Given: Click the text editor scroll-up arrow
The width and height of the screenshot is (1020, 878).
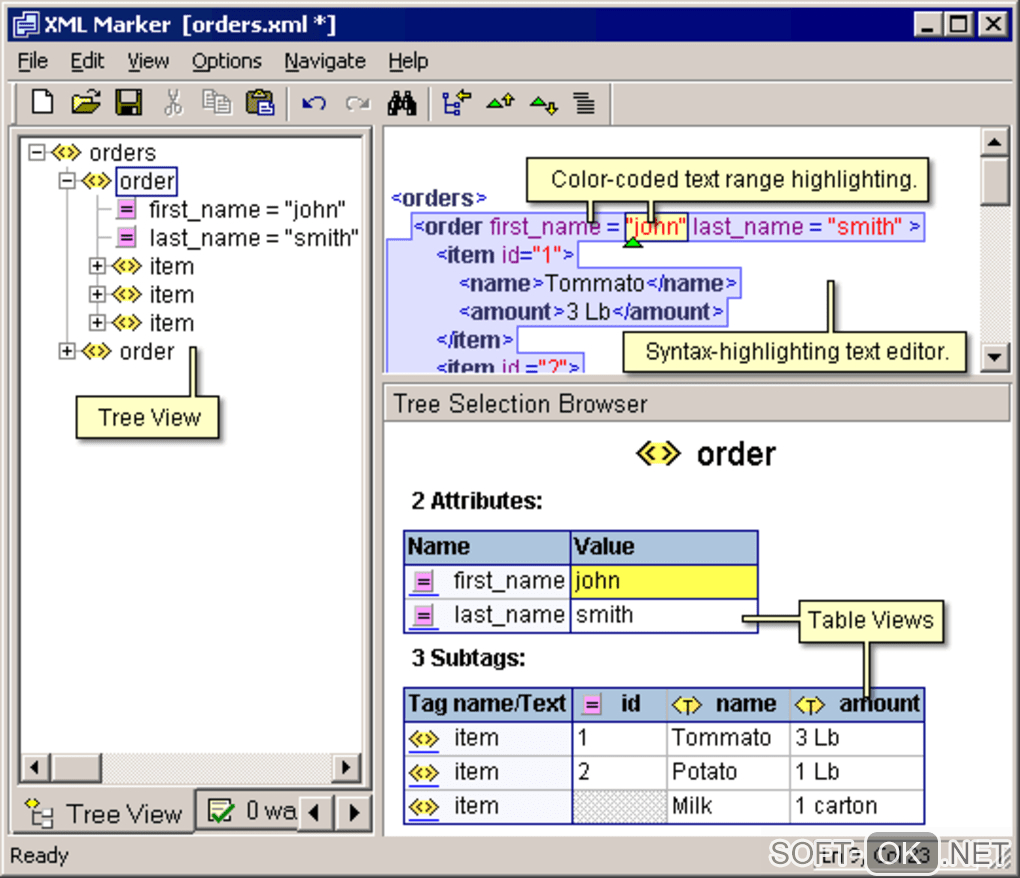Looking at the screenshot, I should (995, 142).
